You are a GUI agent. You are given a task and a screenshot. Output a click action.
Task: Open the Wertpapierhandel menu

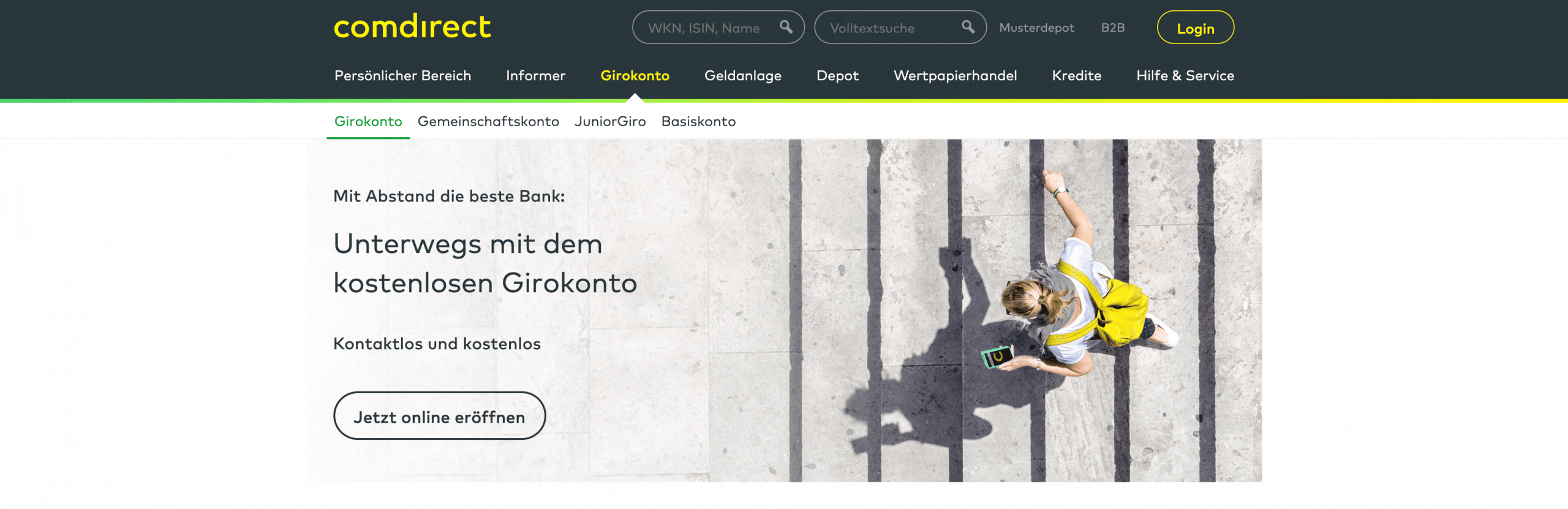click(955, 75)
